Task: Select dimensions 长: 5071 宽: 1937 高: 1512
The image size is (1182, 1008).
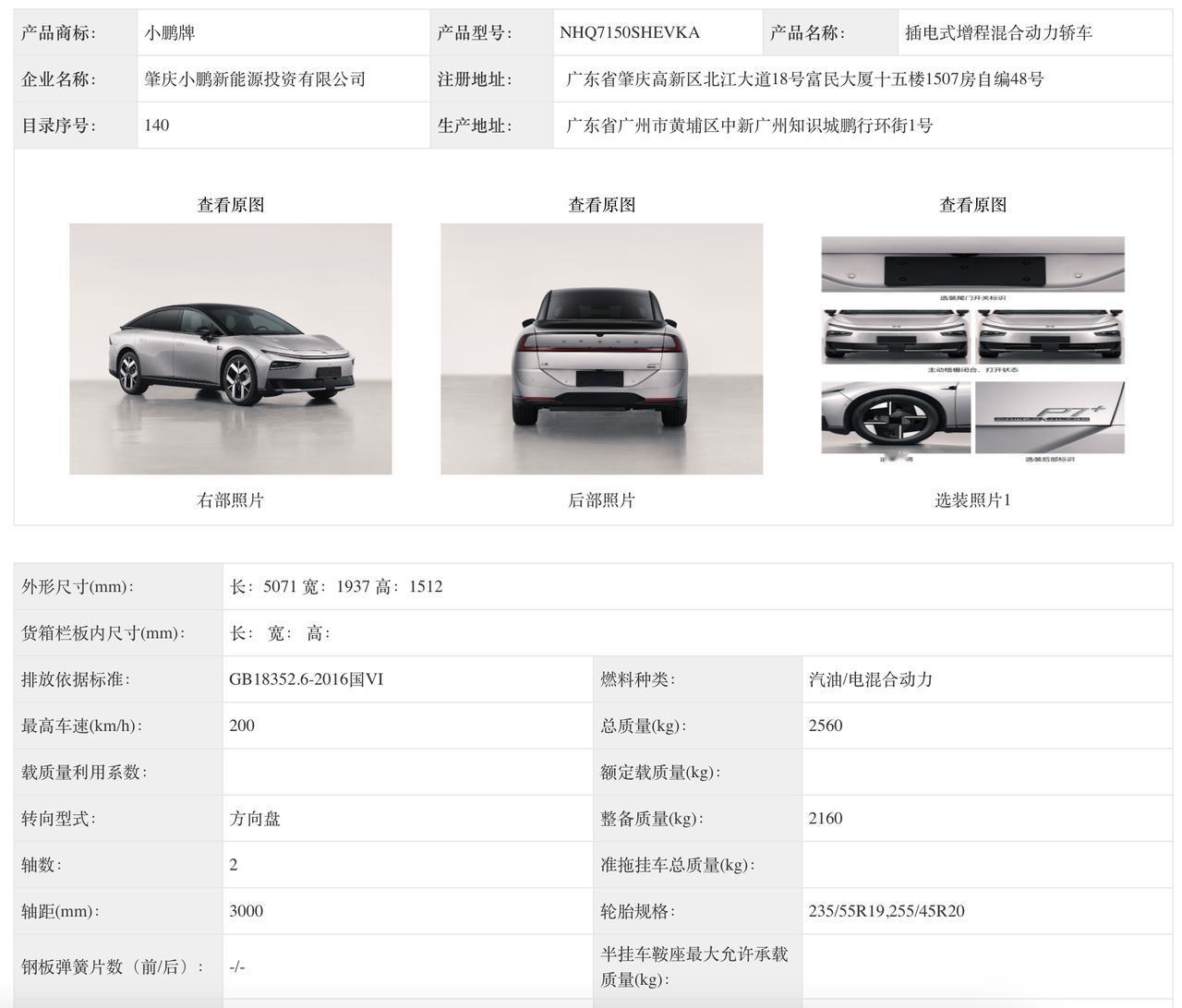Action: (336, 587)
